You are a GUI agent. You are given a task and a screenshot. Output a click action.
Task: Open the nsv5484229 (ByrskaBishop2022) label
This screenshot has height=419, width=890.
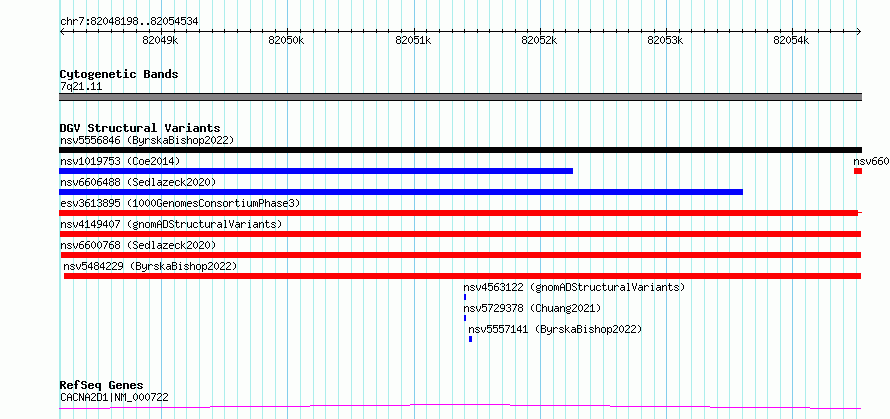click(150, 266)
